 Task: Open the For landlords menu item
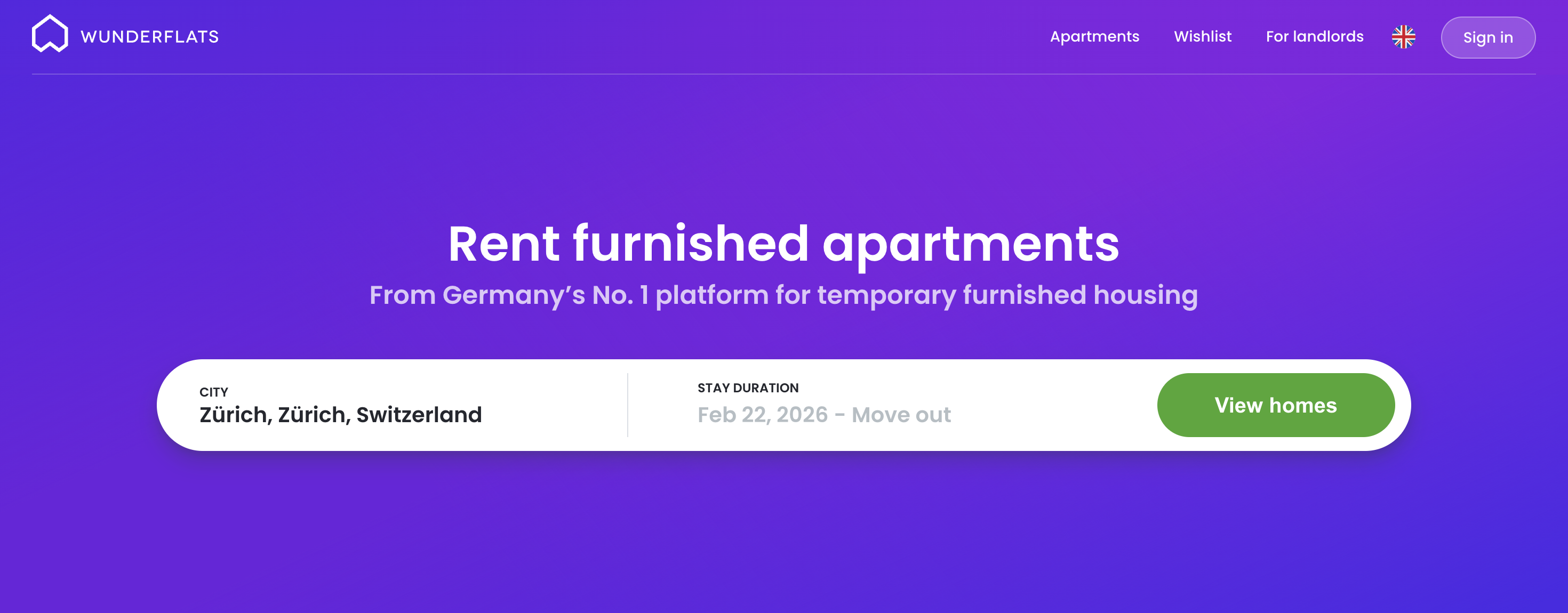point(1314,36)
